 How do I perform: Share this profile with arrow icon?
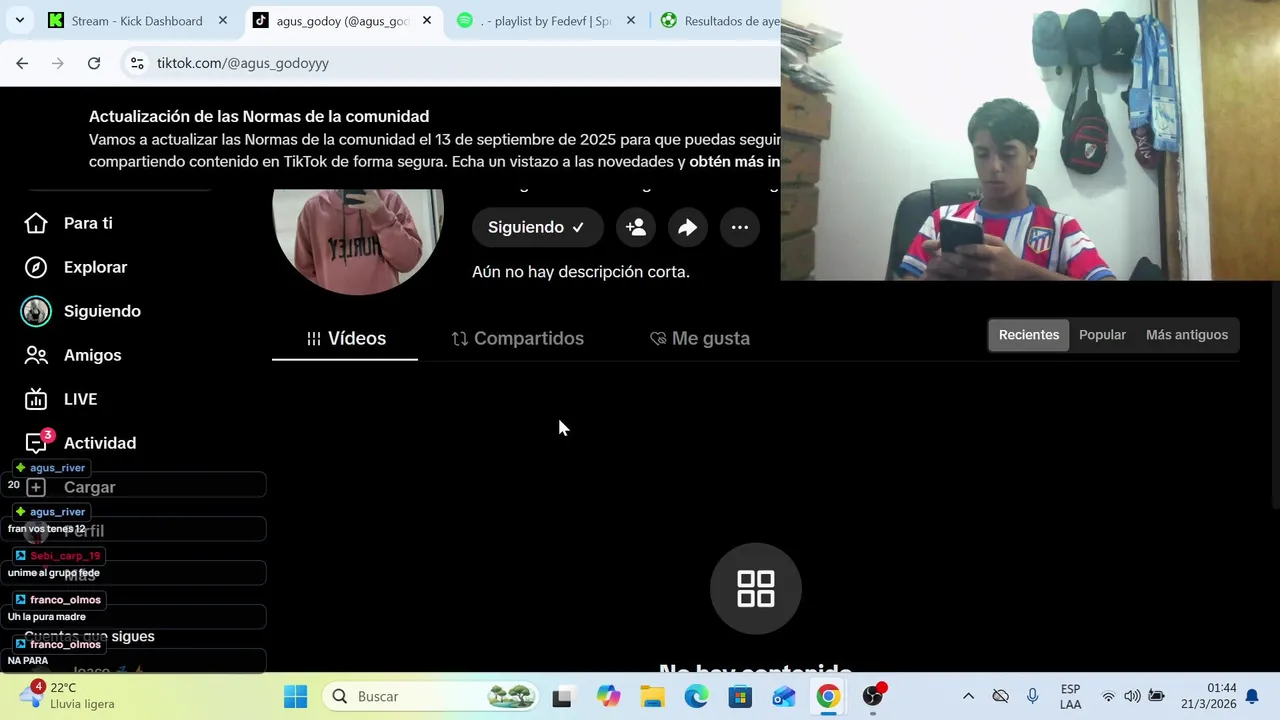688,227
